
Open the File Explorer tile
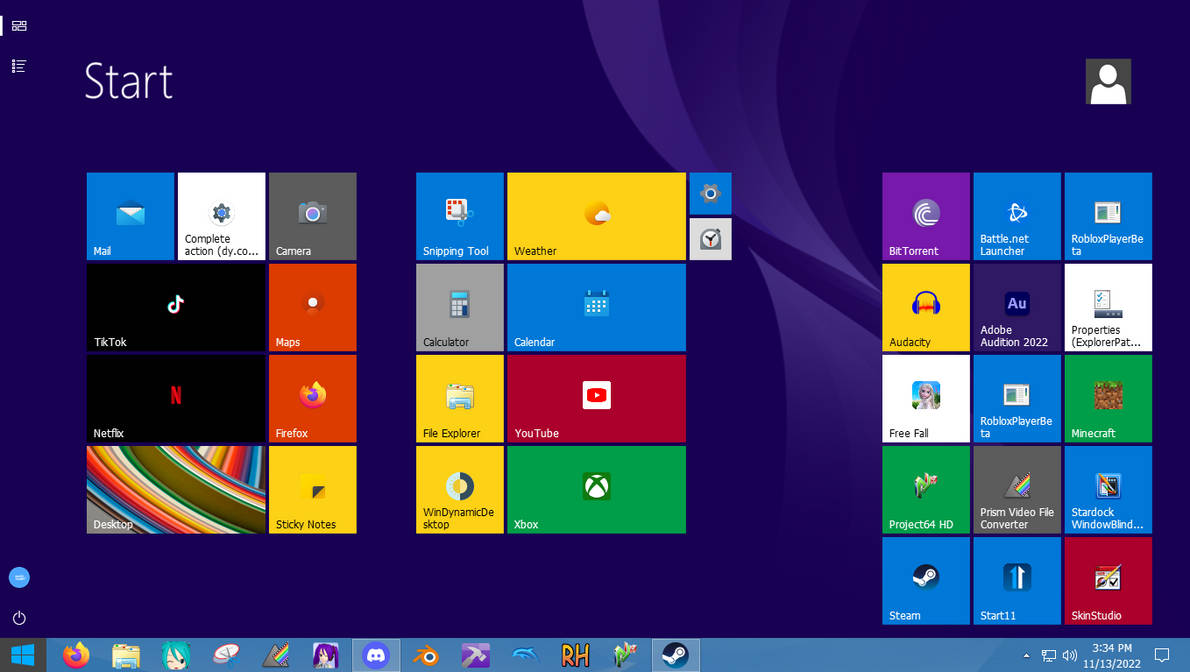pyautogui.click(x=460, y=399)
